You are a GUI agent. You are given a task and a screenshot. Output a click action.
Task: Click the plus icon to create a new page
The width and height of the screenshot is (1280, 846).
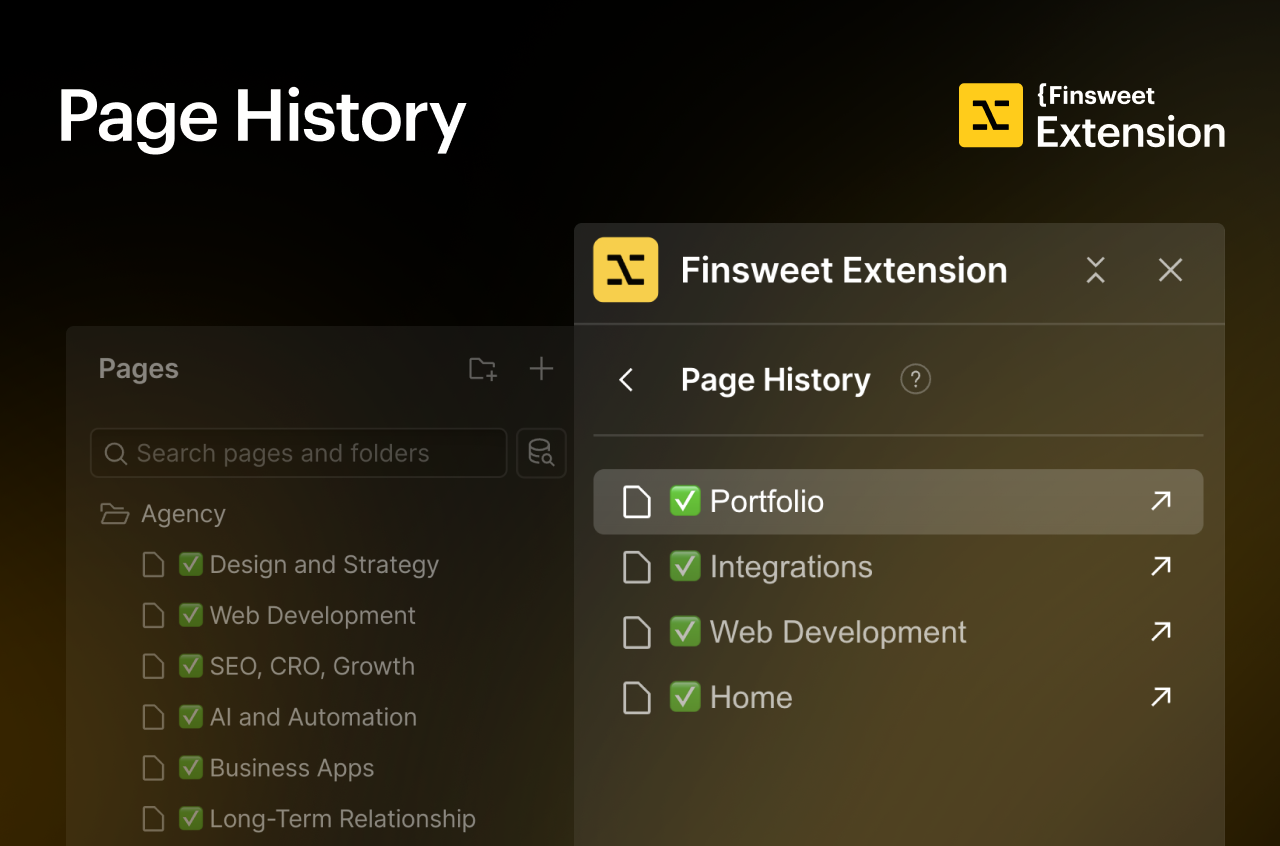coord(541,368)
